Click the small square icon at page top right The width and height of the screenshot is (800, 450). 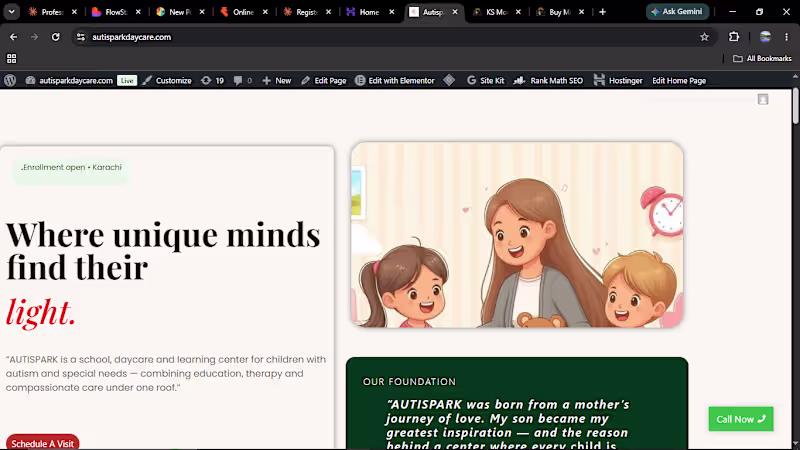(763, 99)
